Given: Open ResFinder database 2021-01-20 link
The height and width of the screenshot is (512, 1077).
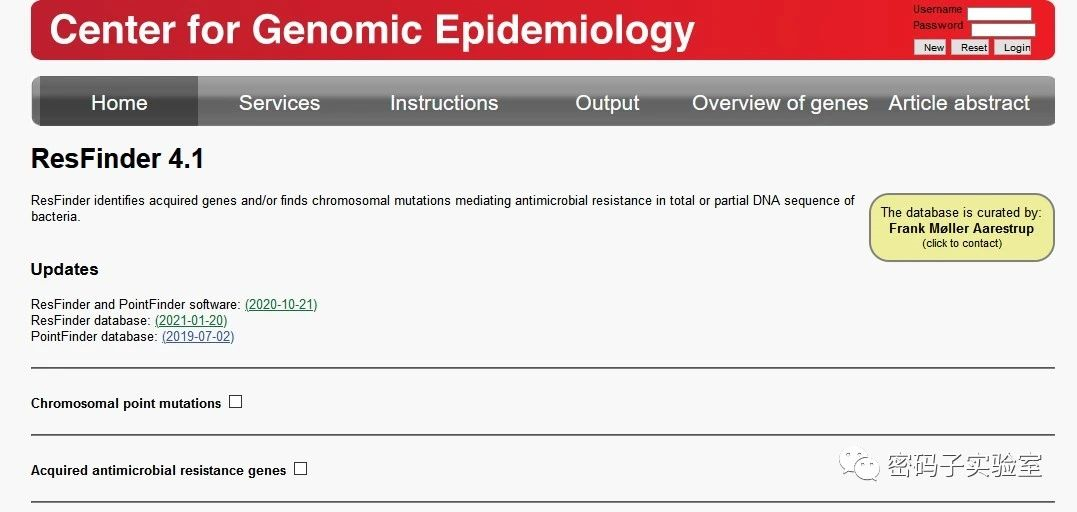Looking at the screenshot, I should click(x=191, y=320).
